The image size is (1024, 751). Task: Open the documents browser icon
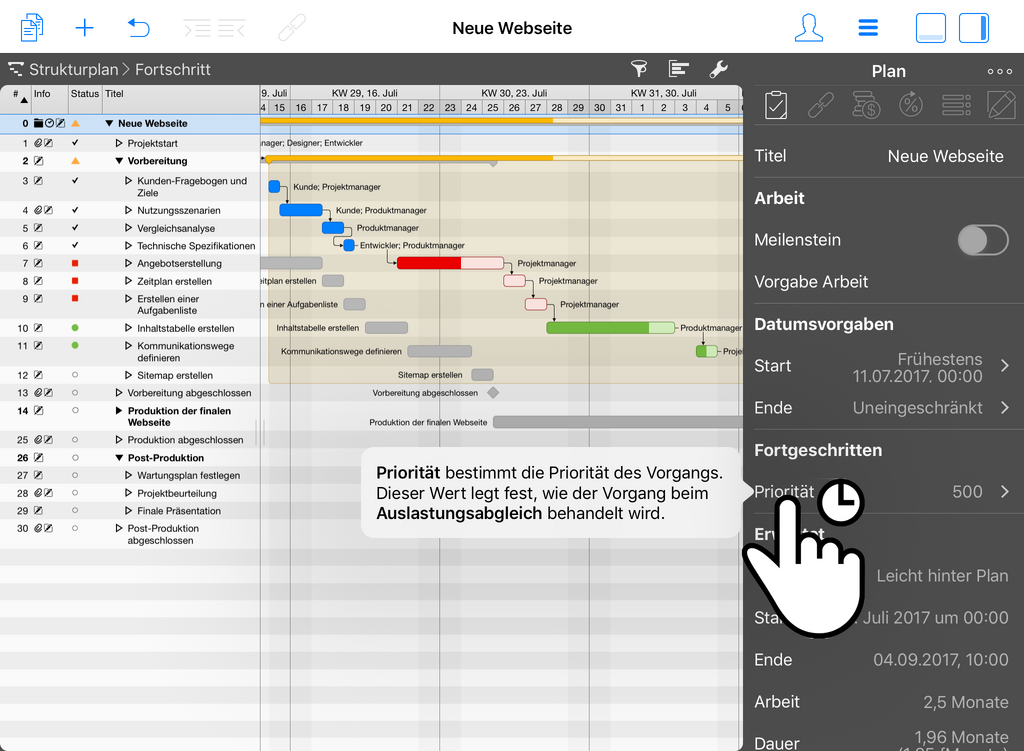click(32, 27)
